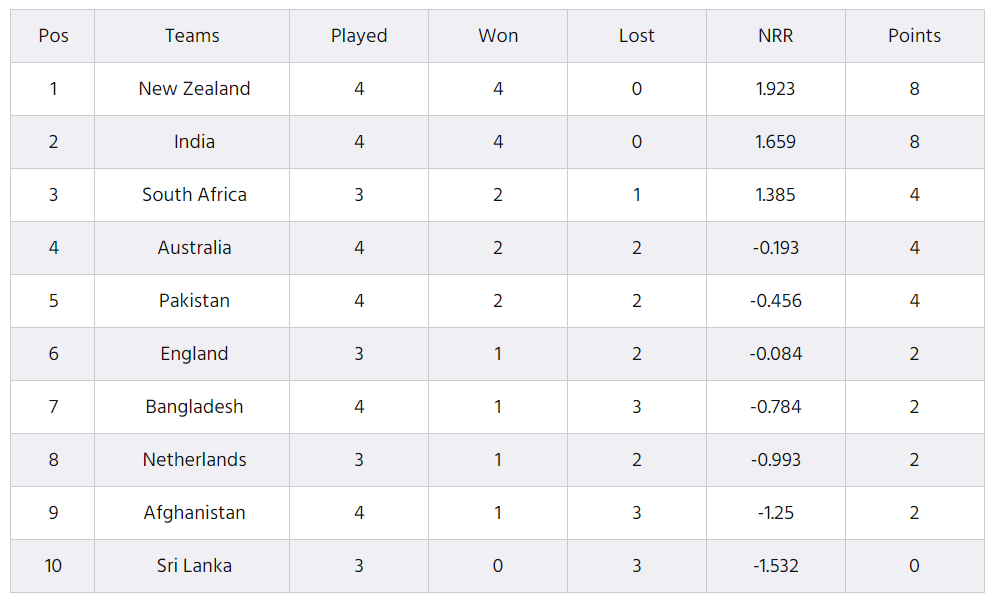
Task: Select Sri Lanka in the last row
Action: [x=194, y=566]
